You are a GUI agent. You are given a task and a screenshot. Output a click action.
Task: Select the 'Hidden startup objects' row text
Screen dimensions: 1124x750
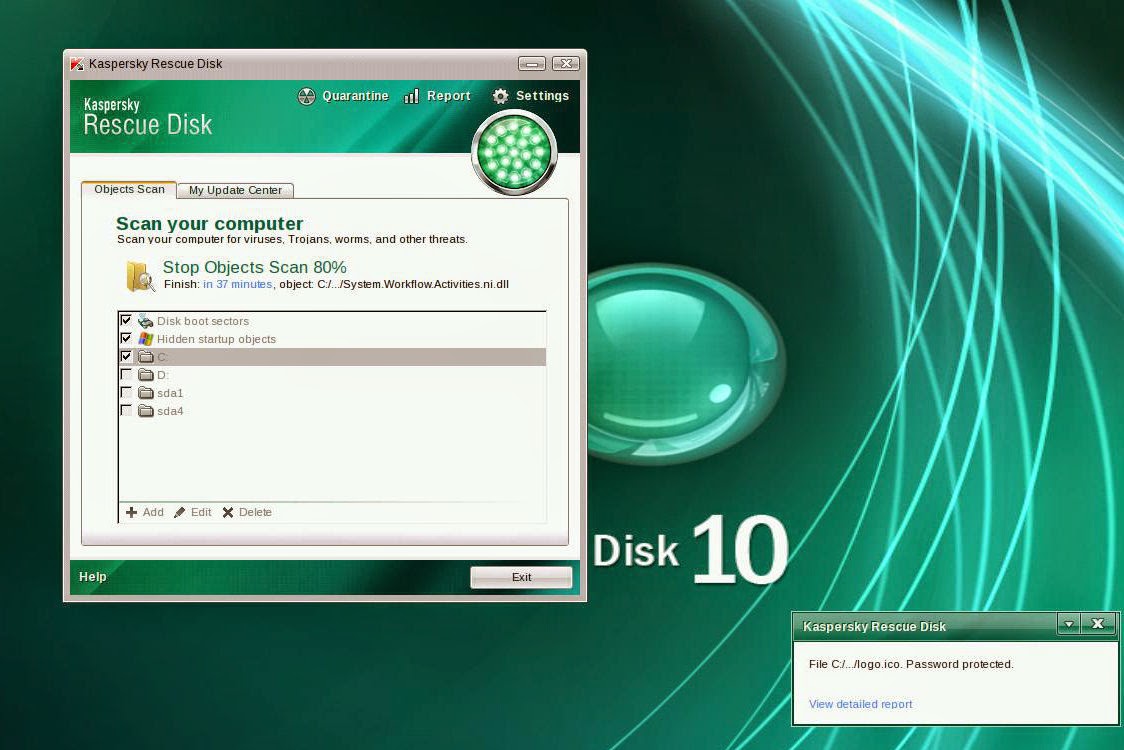point(216,339)
